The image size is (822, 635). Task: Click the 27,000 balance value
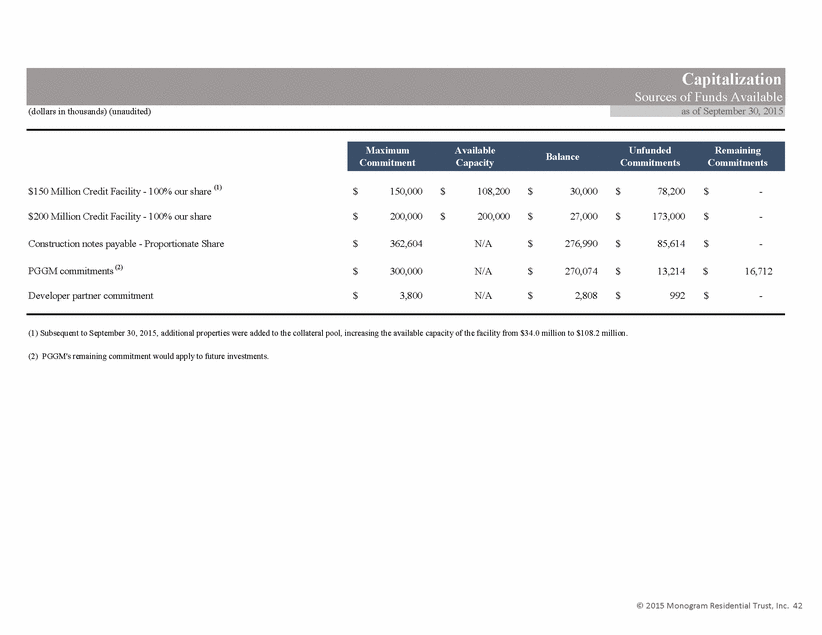(x=583, y=217)
